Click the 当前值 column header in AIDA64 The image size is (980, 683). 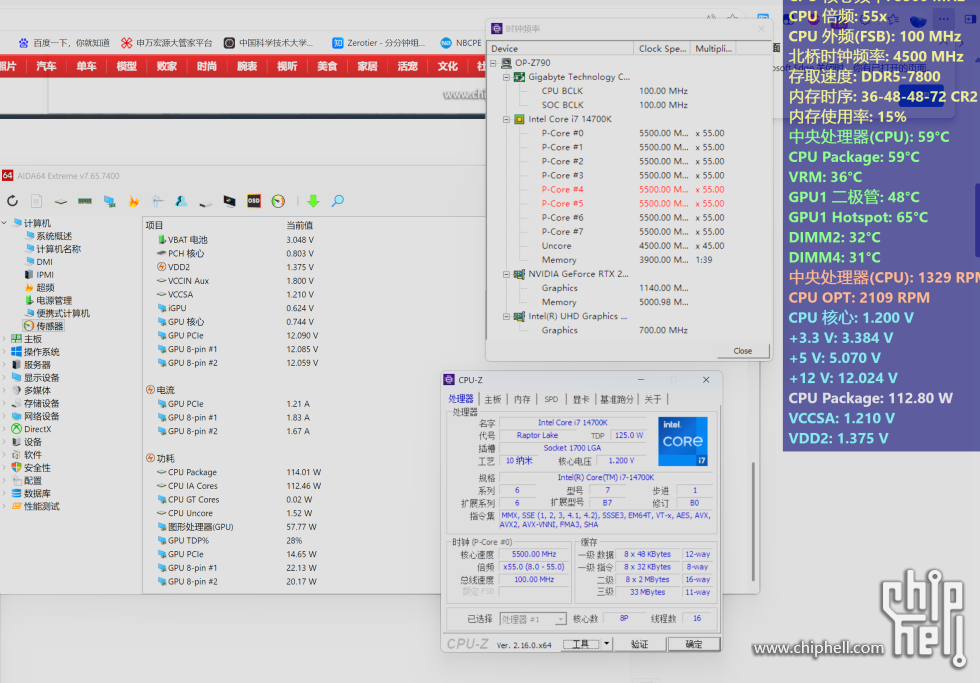tap(299, 226)
